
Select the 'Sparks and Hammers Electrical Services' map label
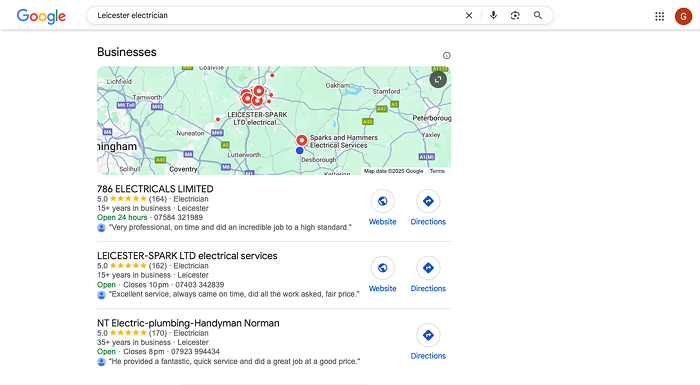(x=344, y=141)
